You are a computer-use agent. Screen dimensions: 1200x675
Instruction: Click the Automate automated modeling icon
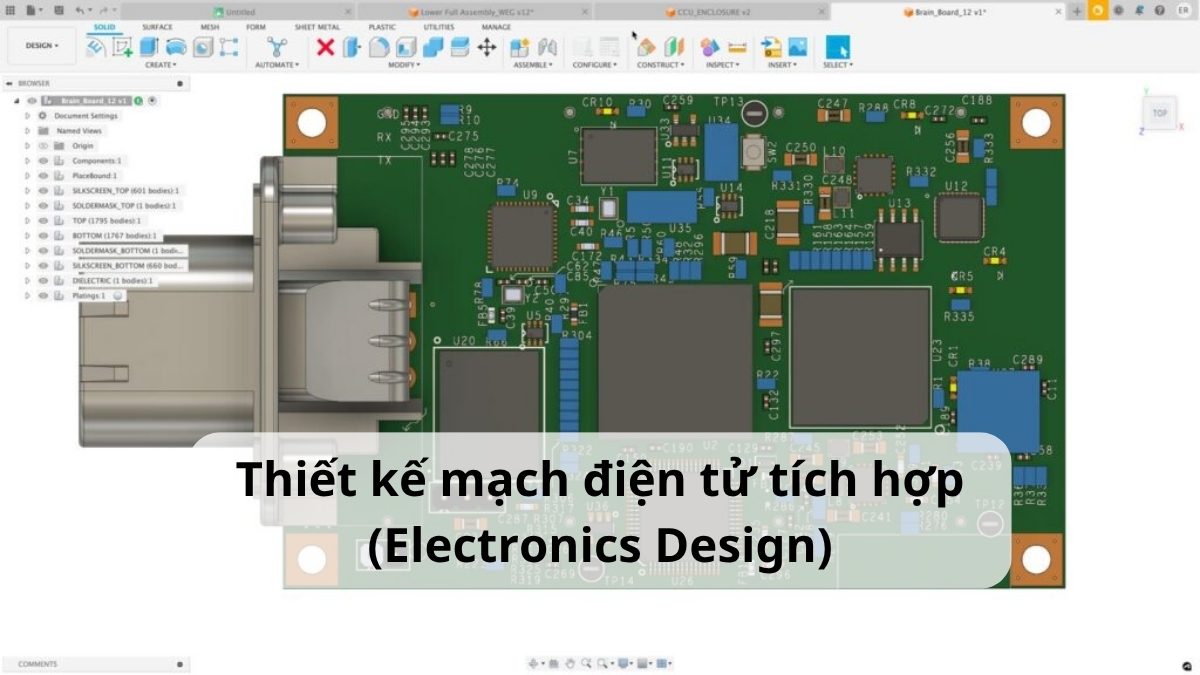click(277, 46)
